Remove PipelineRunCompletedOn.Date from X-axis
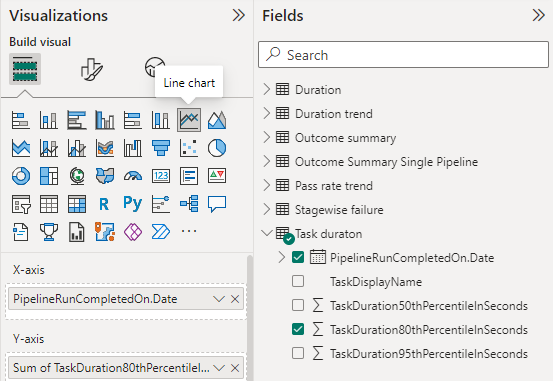 [x=235, y=299]
